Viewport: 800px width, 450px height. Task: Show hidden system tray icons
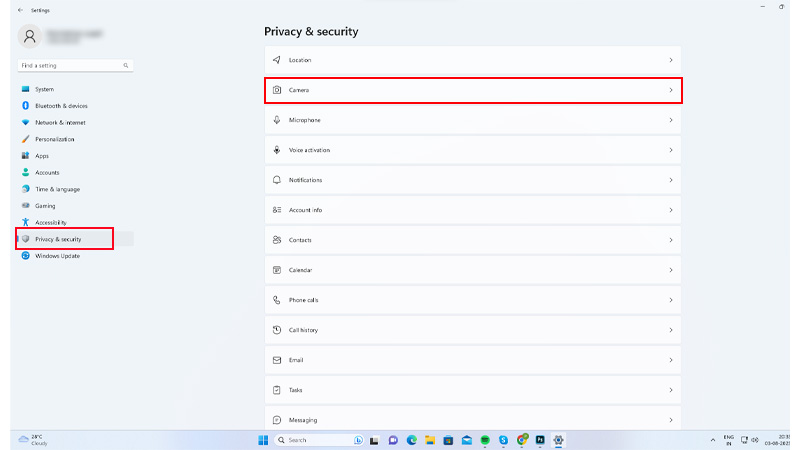click(x=713, y=440)
